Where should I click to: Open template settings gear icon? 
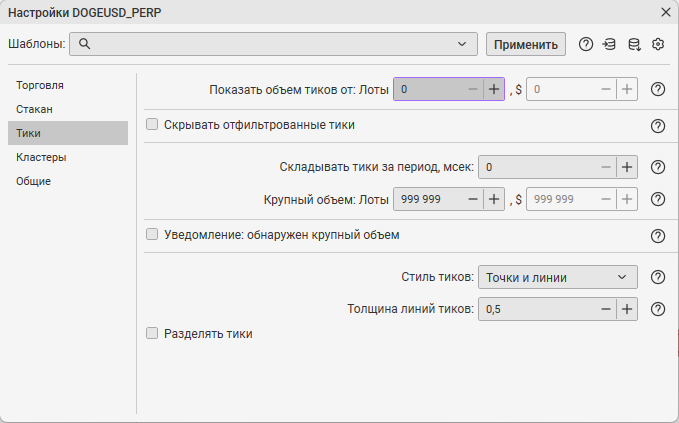tap(658, 44)
